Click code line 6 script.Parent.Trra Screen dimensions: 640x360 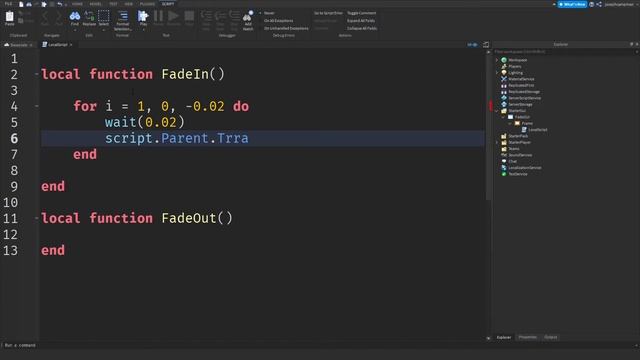click(x=177, y=138)
